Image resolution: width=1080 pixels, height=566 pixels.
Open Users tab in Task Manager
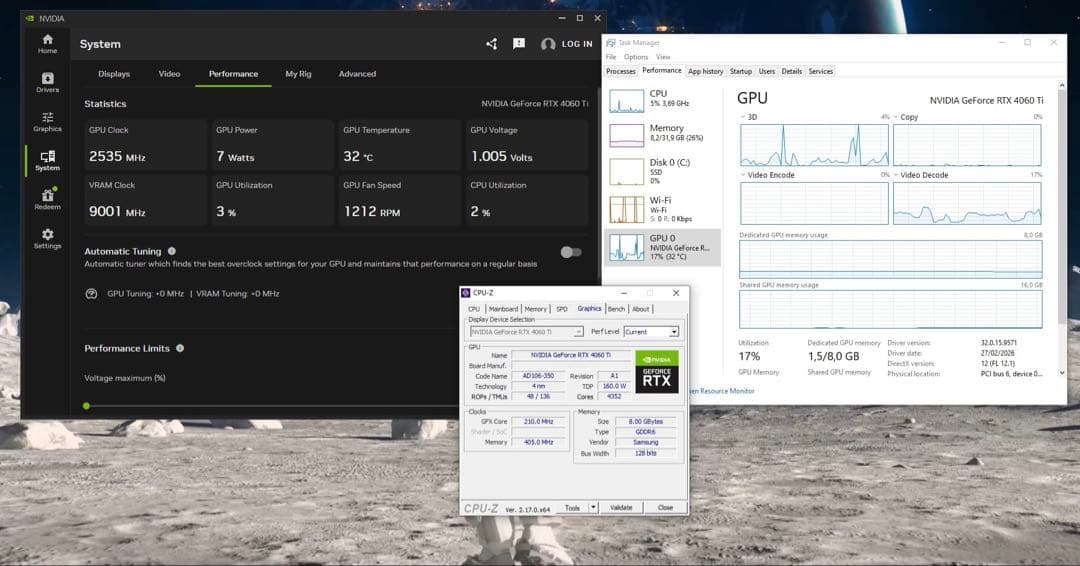tap(767, 72)
